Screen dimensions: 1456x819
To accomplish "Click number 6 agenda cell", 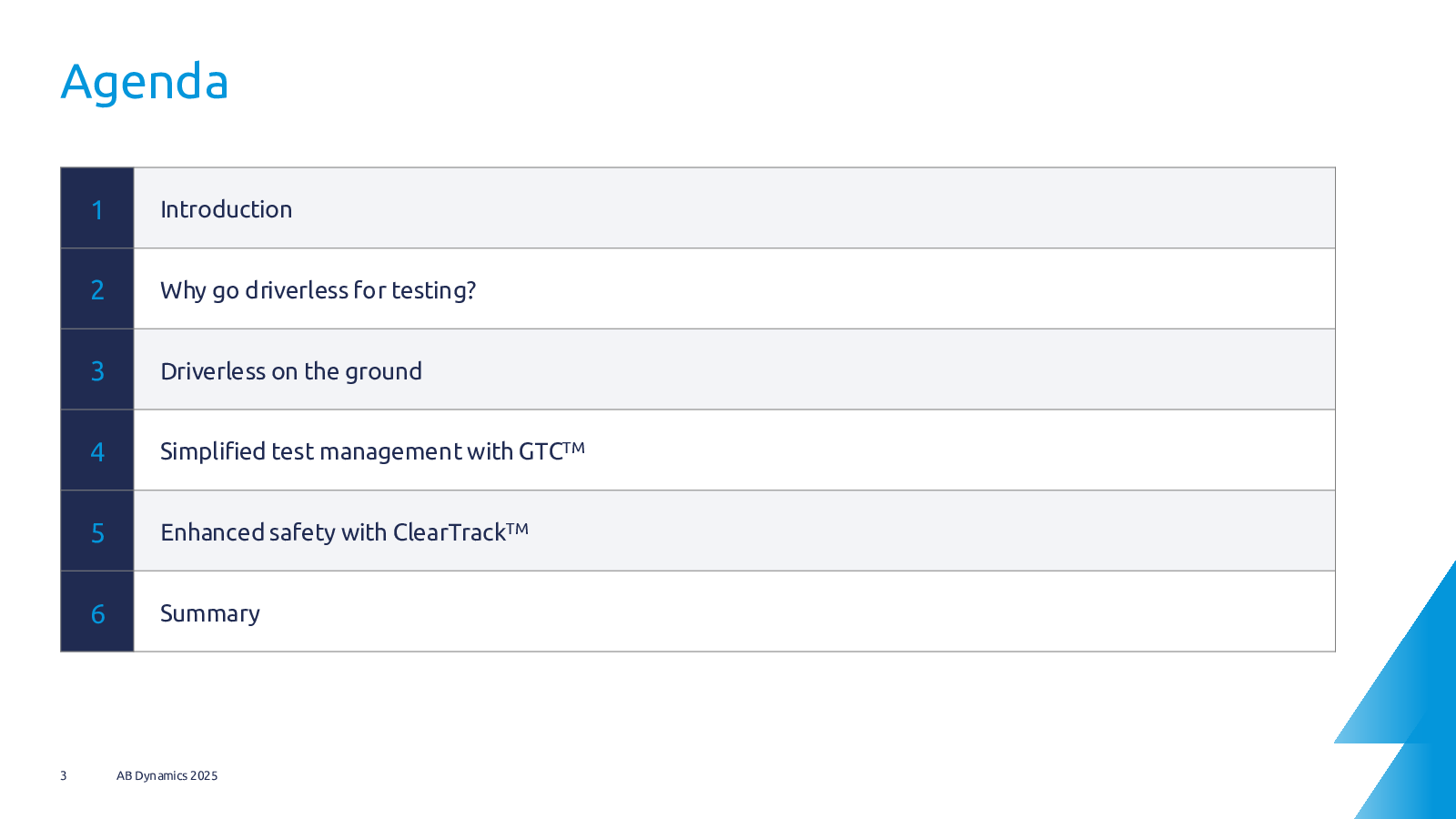I will [x=97, y=612].
